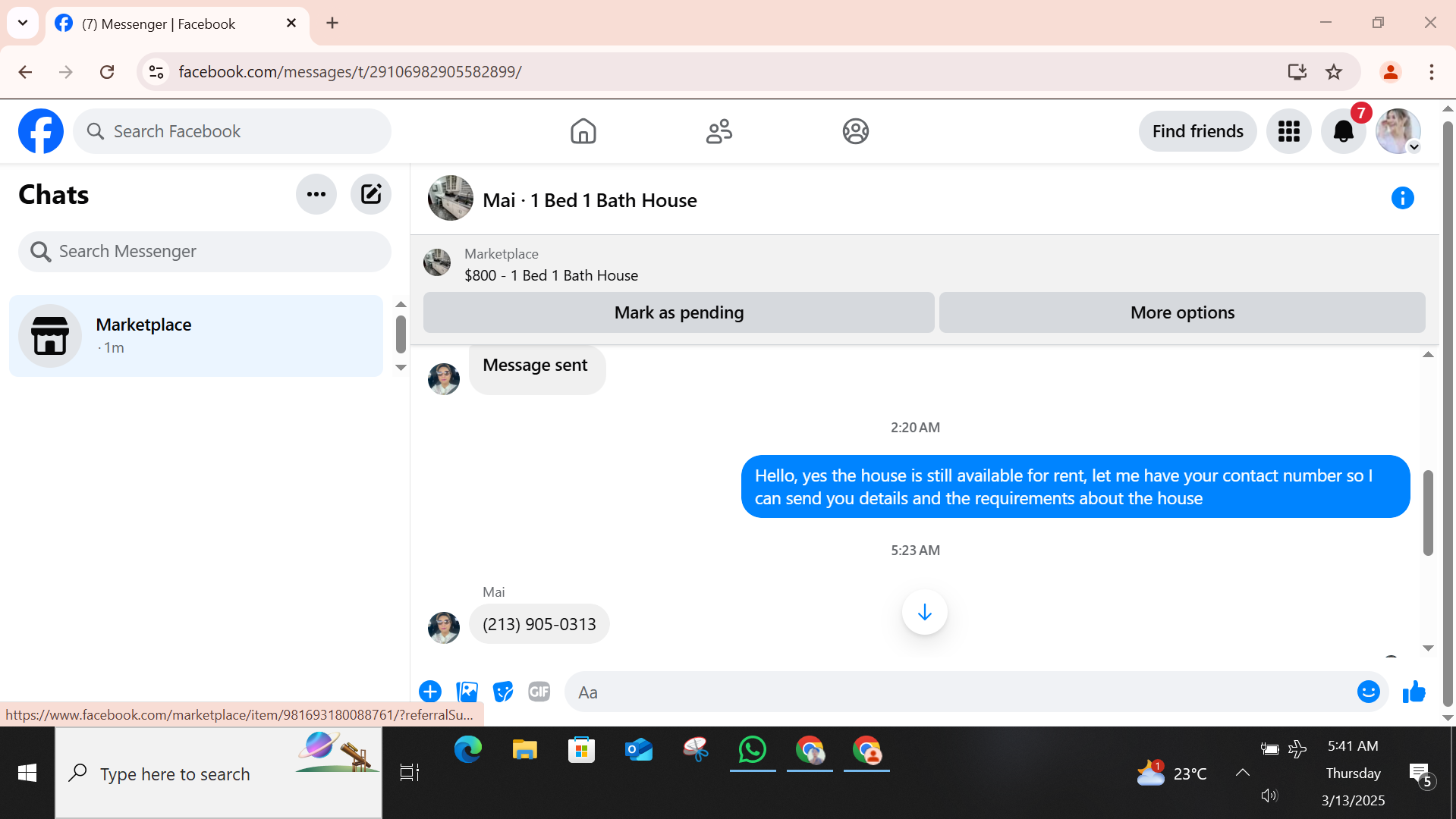1456x819 pixels.
Task: Select the Messenger | Facebook tab
Action: pyautogui.click(x=177, y=24)
